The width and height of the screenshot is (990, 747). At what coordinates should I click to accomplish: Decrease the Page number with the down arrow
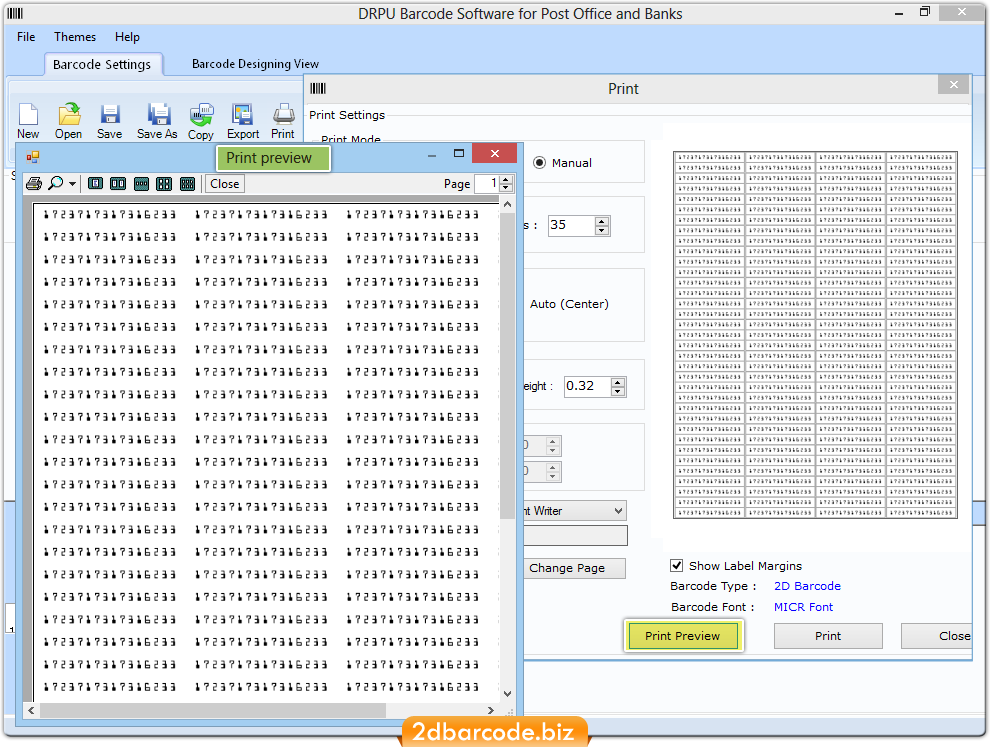[506, 188]
